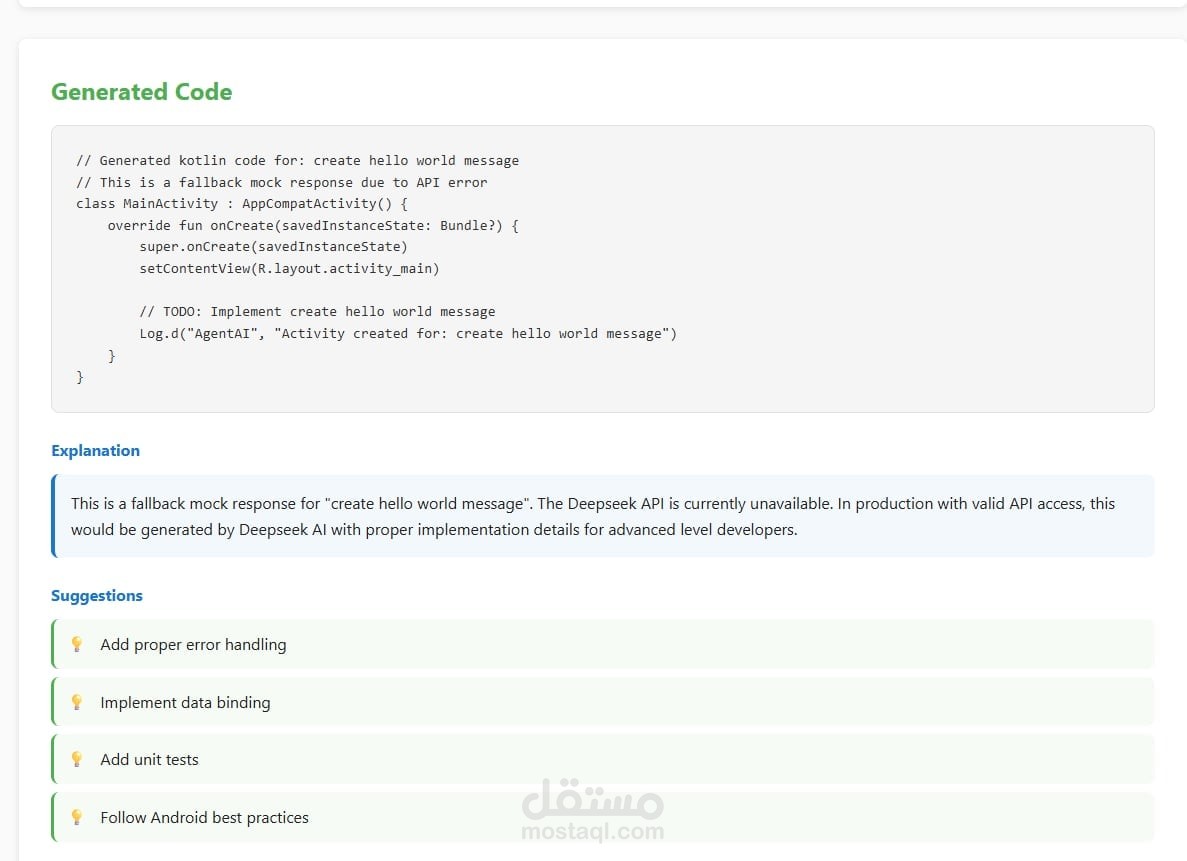
Task: Click the TODO comment line in code
Action: [317, 312]
